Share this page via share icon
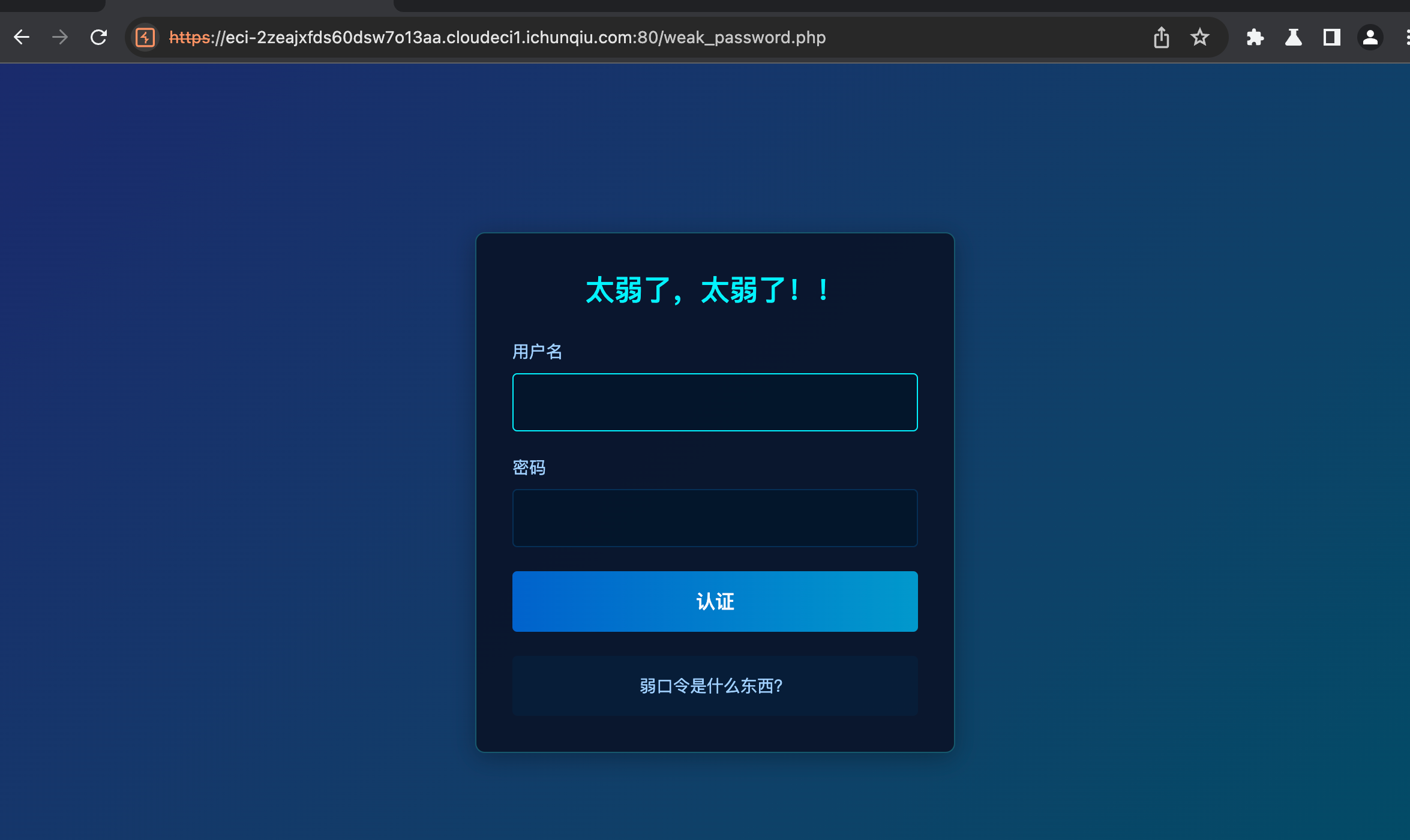 (x=1161, y=37)
